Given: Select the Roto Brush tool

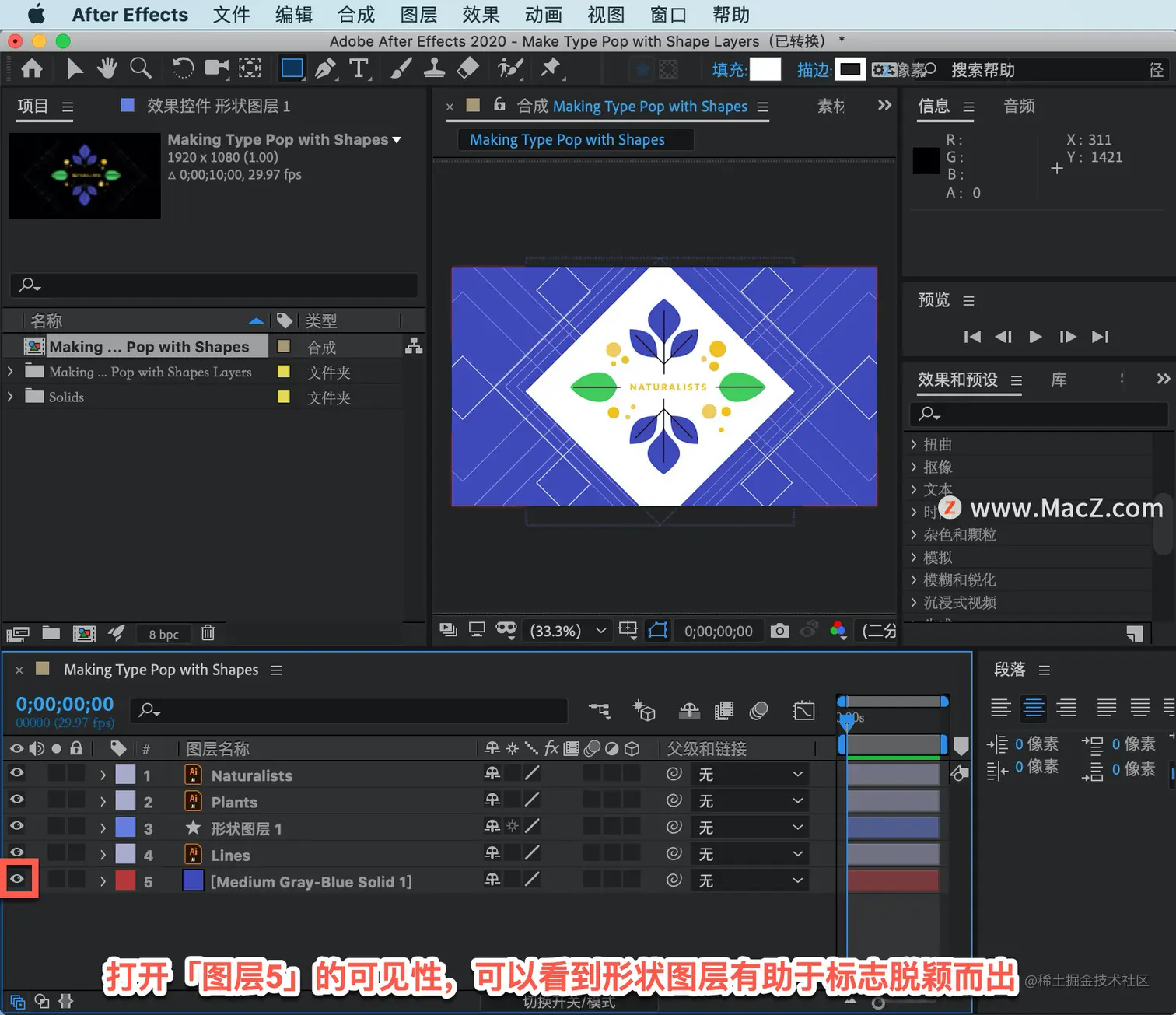Looking at the screenshot, I should tap(510, 69).
